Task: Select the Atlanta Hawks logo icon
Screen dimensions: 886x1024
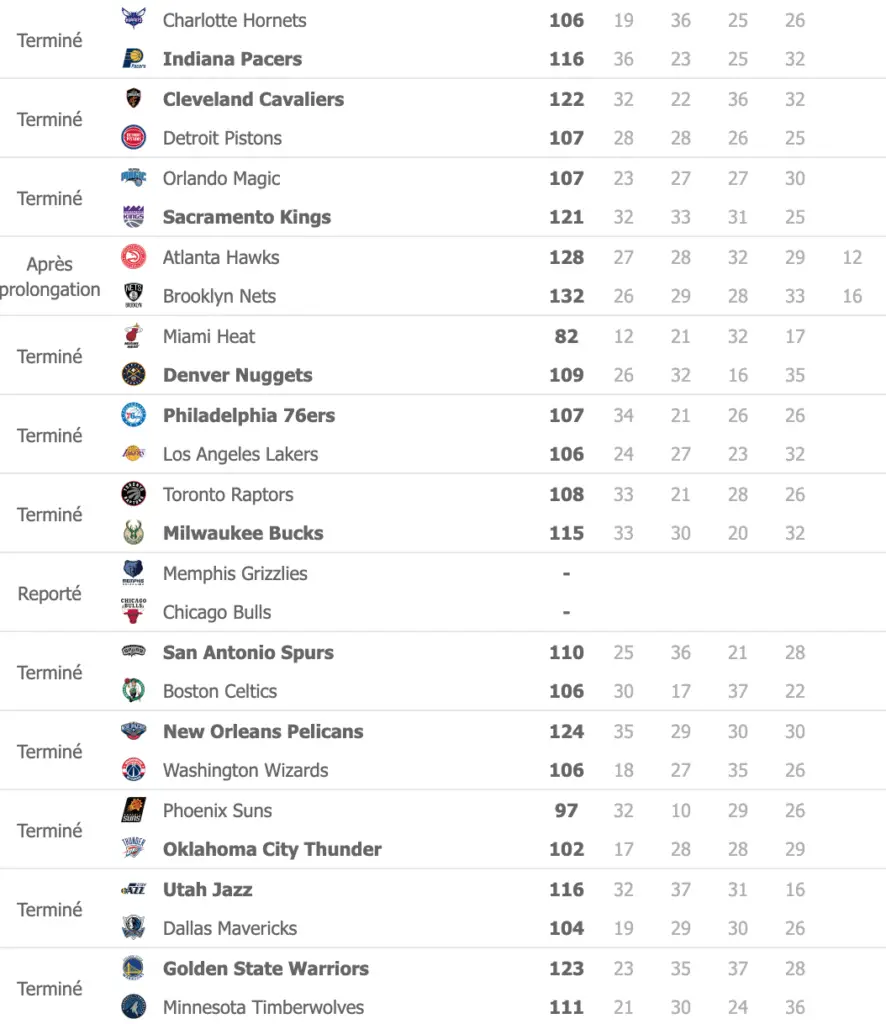Action: pos(133,257)
